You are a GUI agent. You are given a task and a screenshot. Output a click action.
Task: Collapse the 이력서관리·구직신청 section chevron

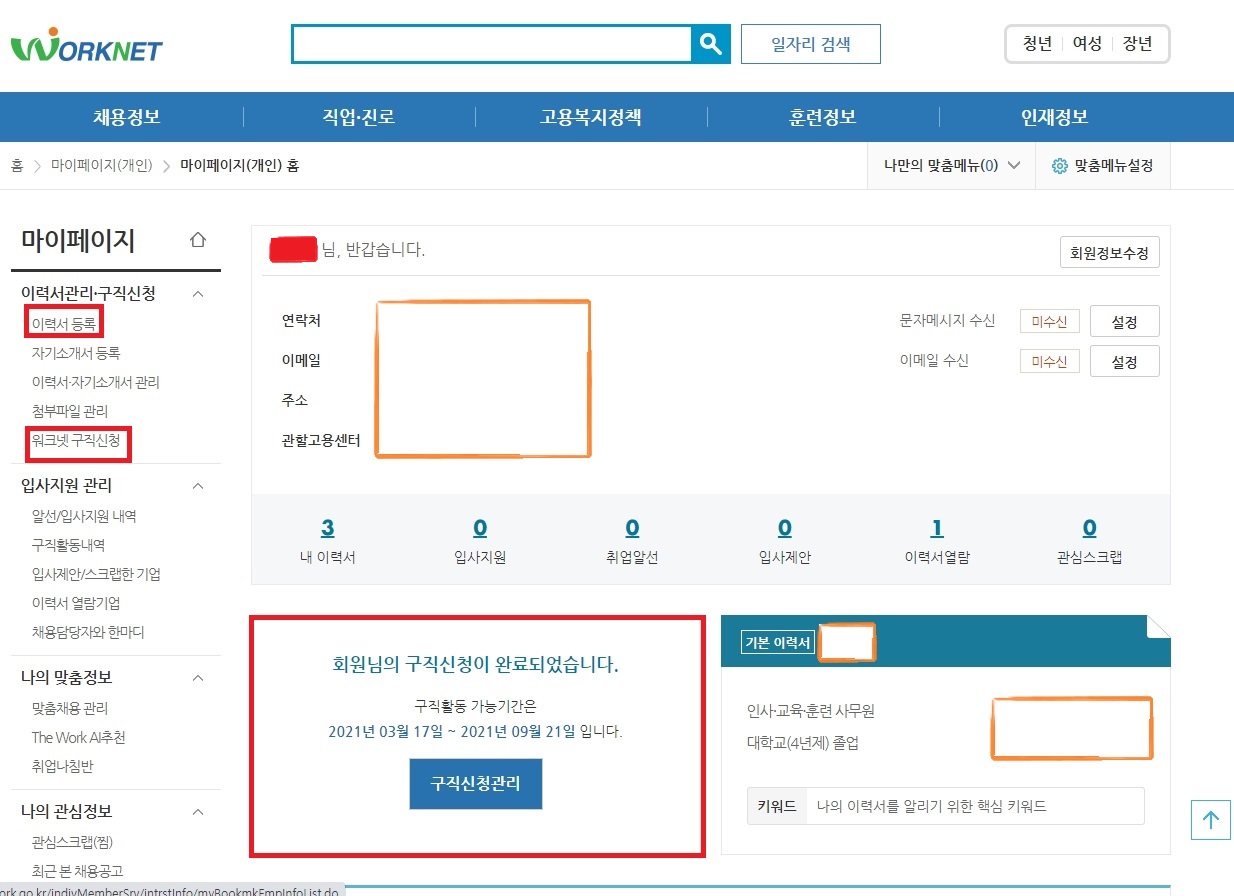coord(198,294)
